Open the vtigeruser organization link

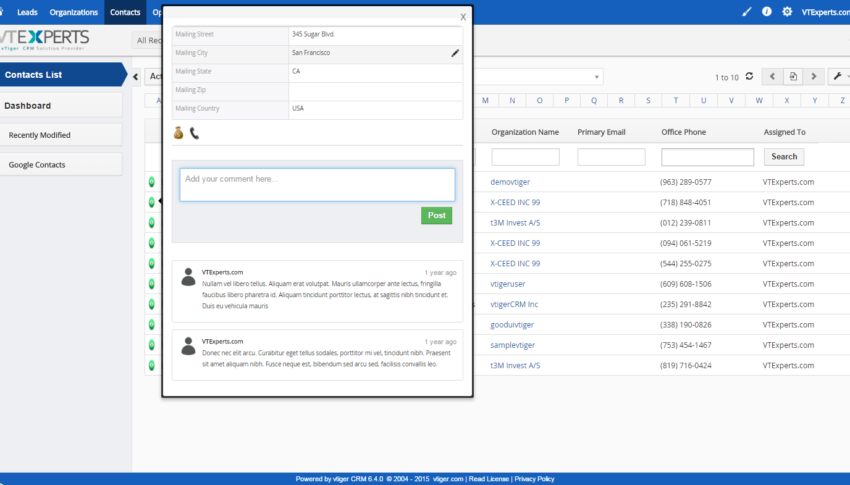[507, 284]
